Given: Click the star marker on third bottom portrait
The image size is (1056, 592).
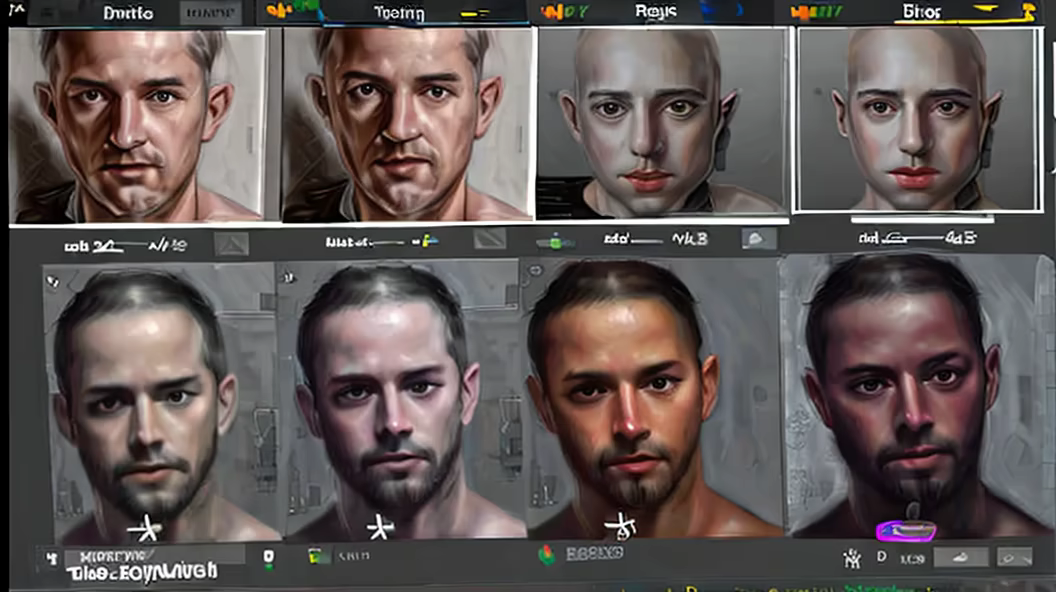Looking at the screenshot, I should point(621,525).
